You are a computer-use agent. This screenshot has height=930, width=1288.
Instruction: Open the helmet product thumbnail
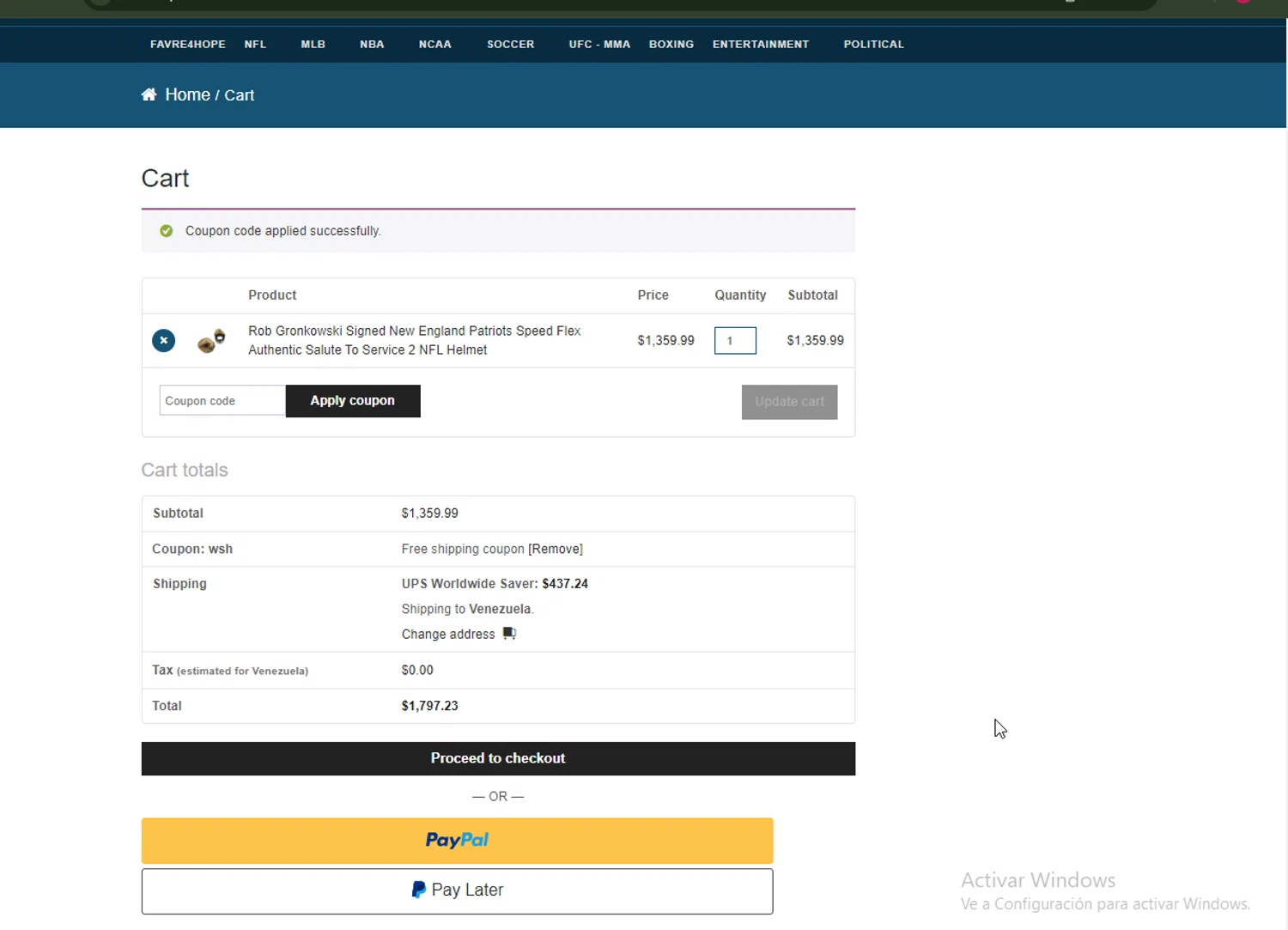(x=211, y=341)
